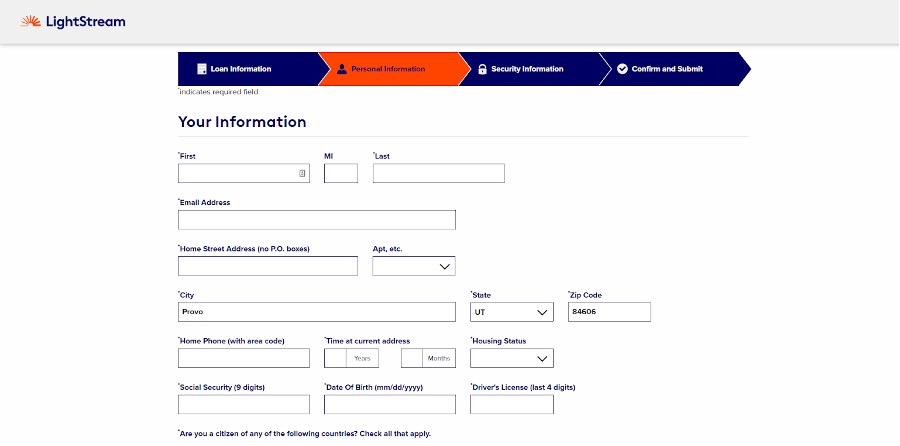Click the Loan Information document icon

coord(201,69)
